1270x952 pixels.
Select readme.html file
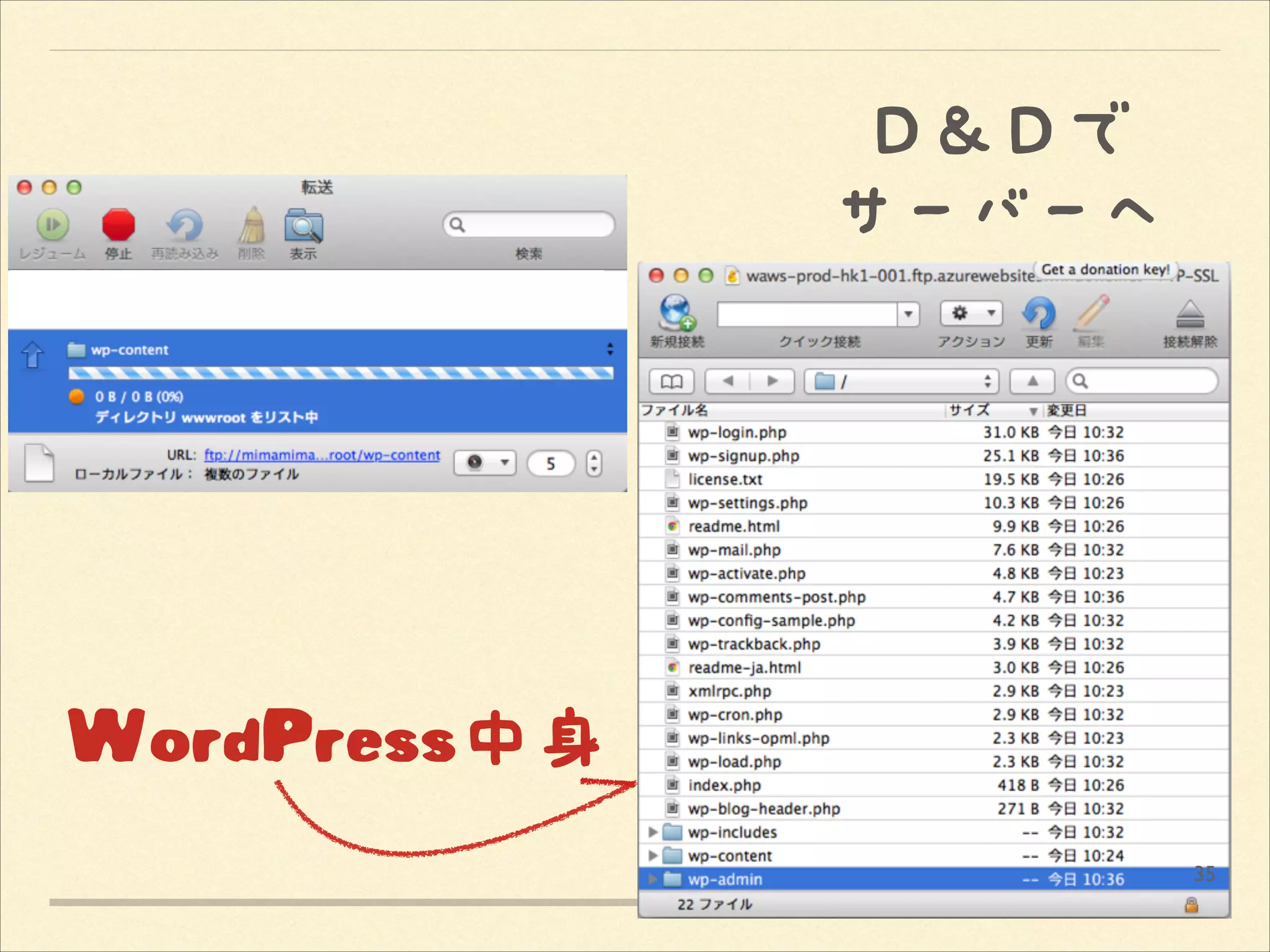pos(934,526)
